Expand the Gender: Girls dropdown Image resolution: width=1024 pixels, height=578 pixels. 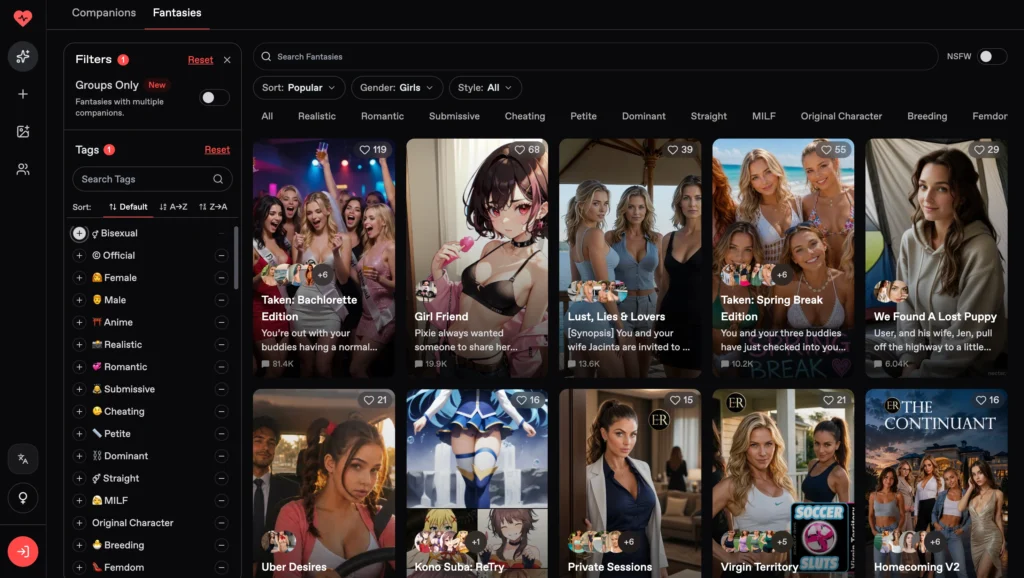pyautogui.click(x=396, y=88)
